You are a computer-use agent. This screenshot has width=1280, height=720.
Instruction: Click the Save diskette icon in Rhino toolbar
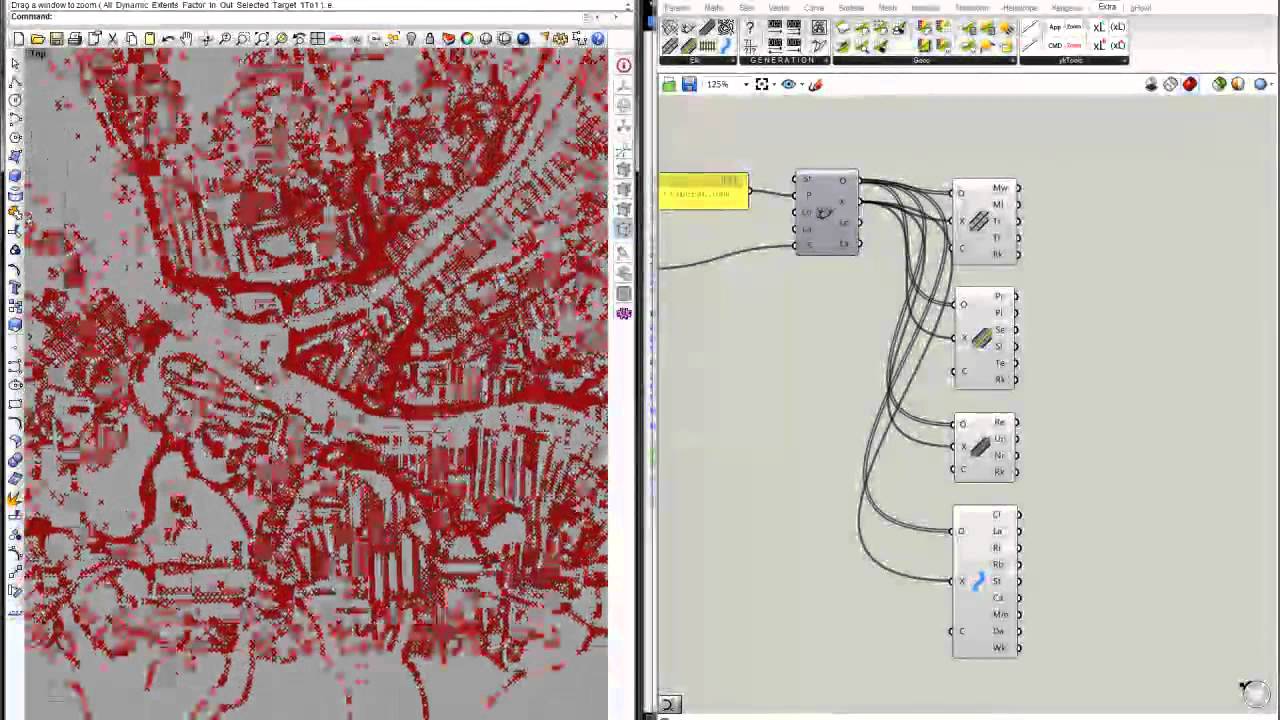point(56,39)
